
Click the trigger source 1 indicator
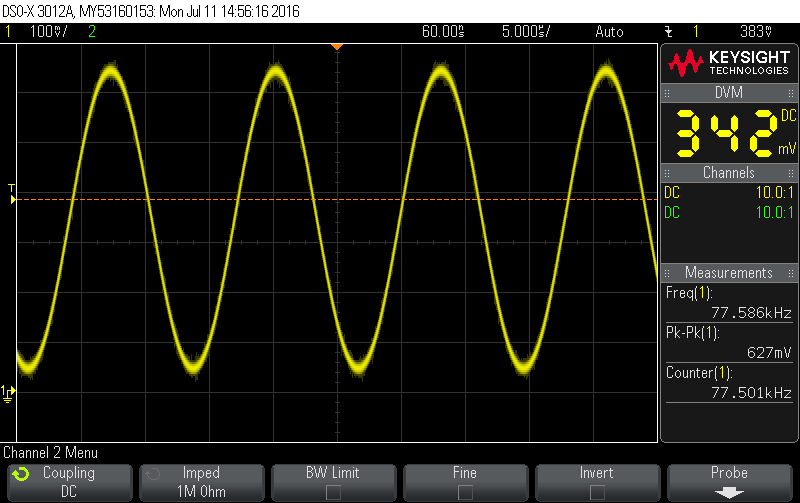coord(695,32)
